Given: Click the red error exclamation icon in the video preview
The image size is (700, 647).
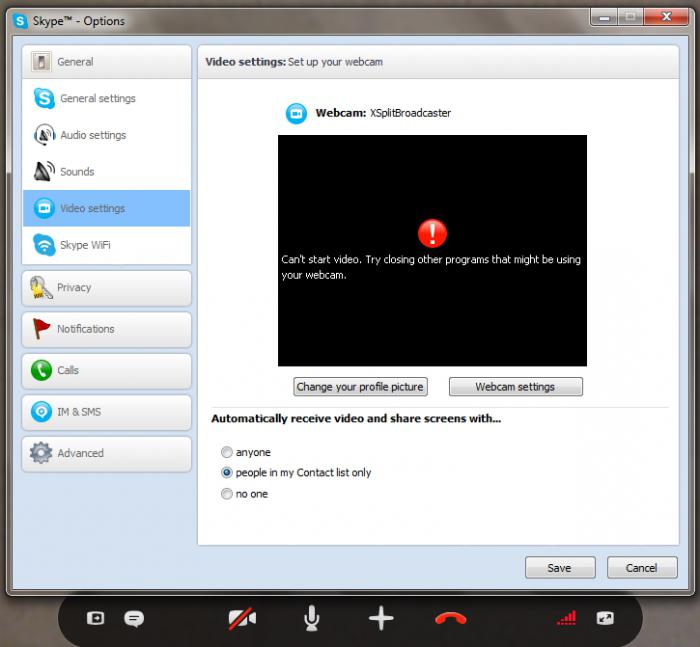Looking at the screenshot, I should point(432,233).
